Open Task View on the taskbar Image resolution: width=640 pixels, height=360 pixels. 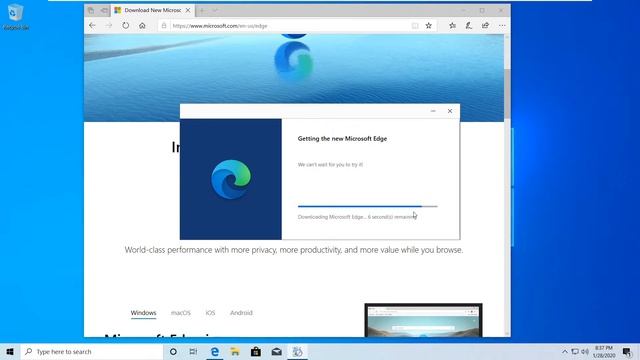[x=193, y=352]
